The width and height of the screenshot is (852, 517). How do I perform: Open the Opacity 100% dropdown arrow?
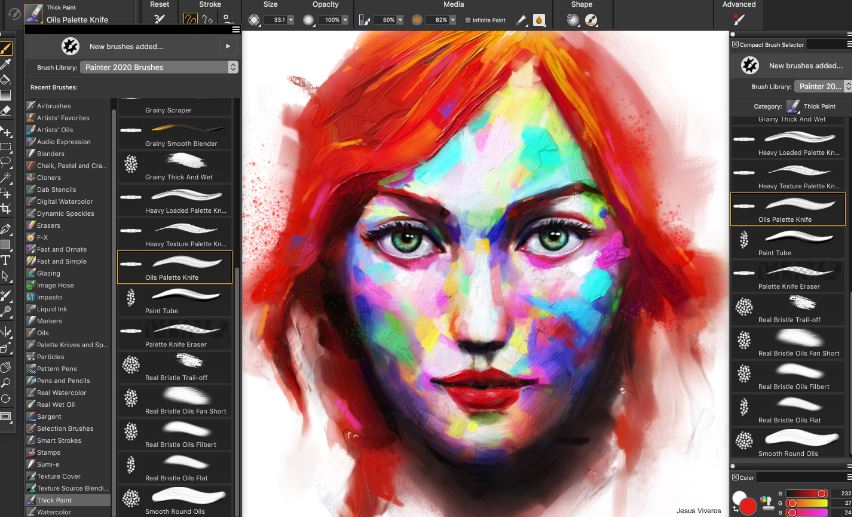click(345, 20)
